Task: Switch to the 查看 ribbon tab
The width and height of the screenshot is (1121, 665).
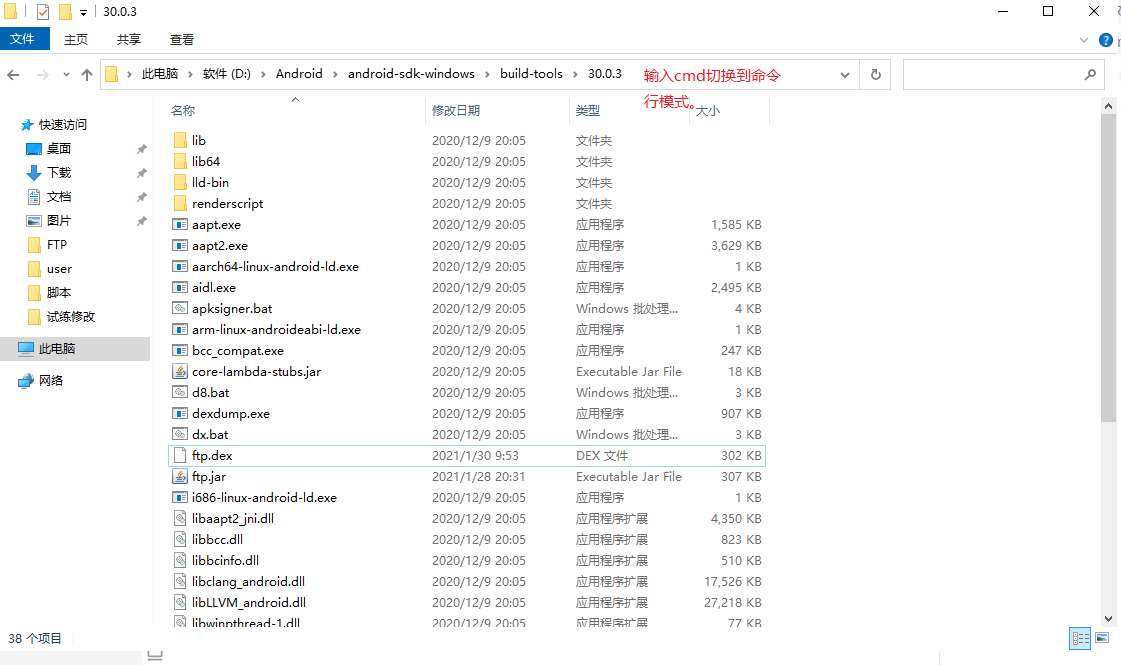Action: point(180,39)
